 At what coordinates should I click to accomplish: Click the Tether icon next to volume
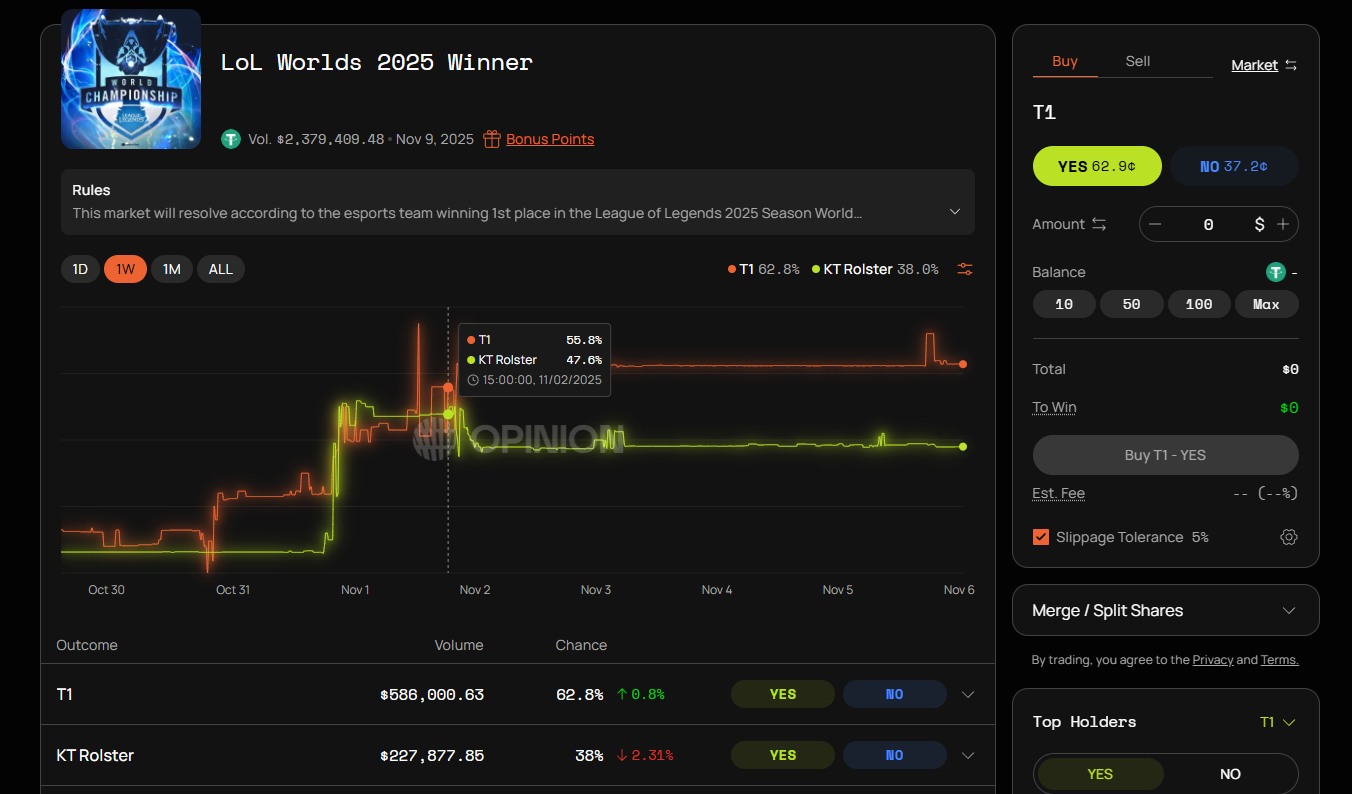click(231, 139)
